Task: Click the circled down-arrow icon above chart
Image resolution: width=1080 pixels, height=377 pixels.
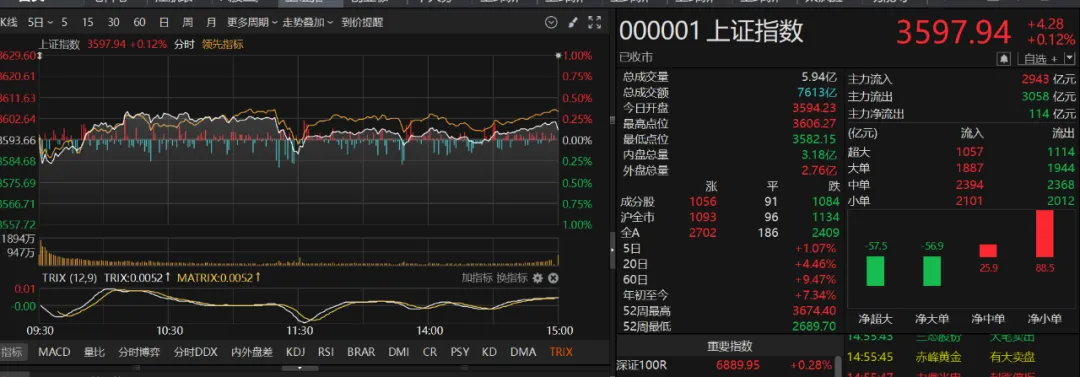Action: click(x=550, y=23)
